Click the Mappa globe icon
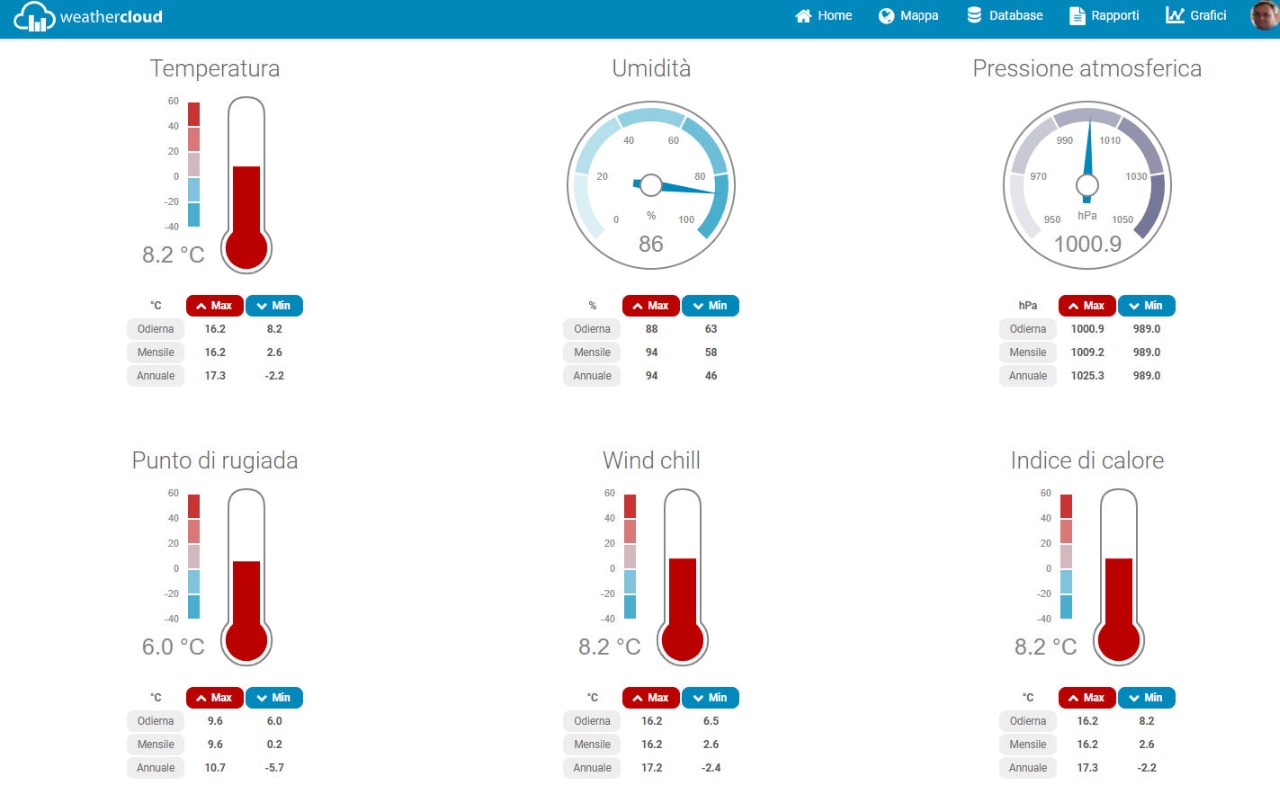The width and height of the screenshot is (1280, 803). coord(886,16)
